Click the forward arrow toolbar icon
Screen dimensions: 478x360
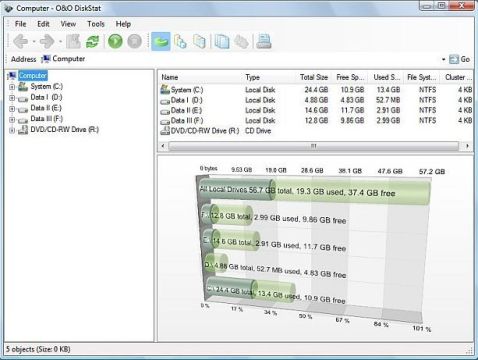coord(47,42)
